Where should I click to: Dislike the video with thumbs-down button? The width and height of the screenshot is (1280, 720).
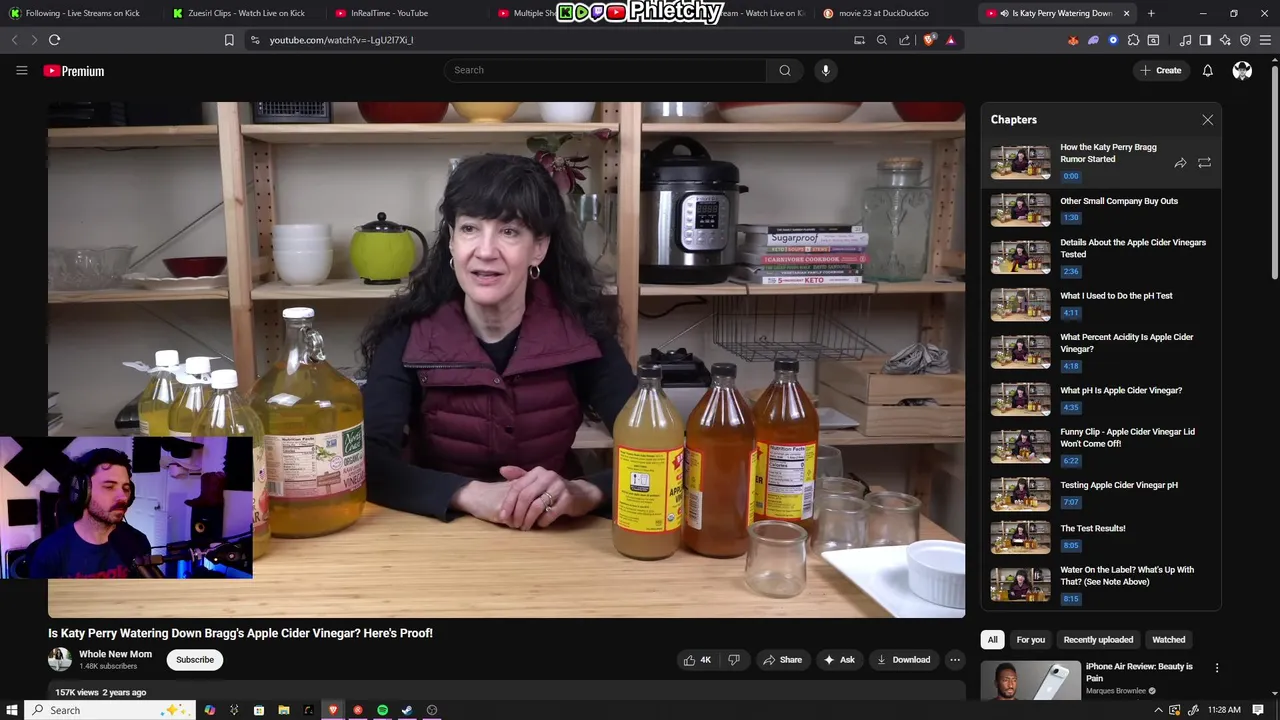pos(734,660)
